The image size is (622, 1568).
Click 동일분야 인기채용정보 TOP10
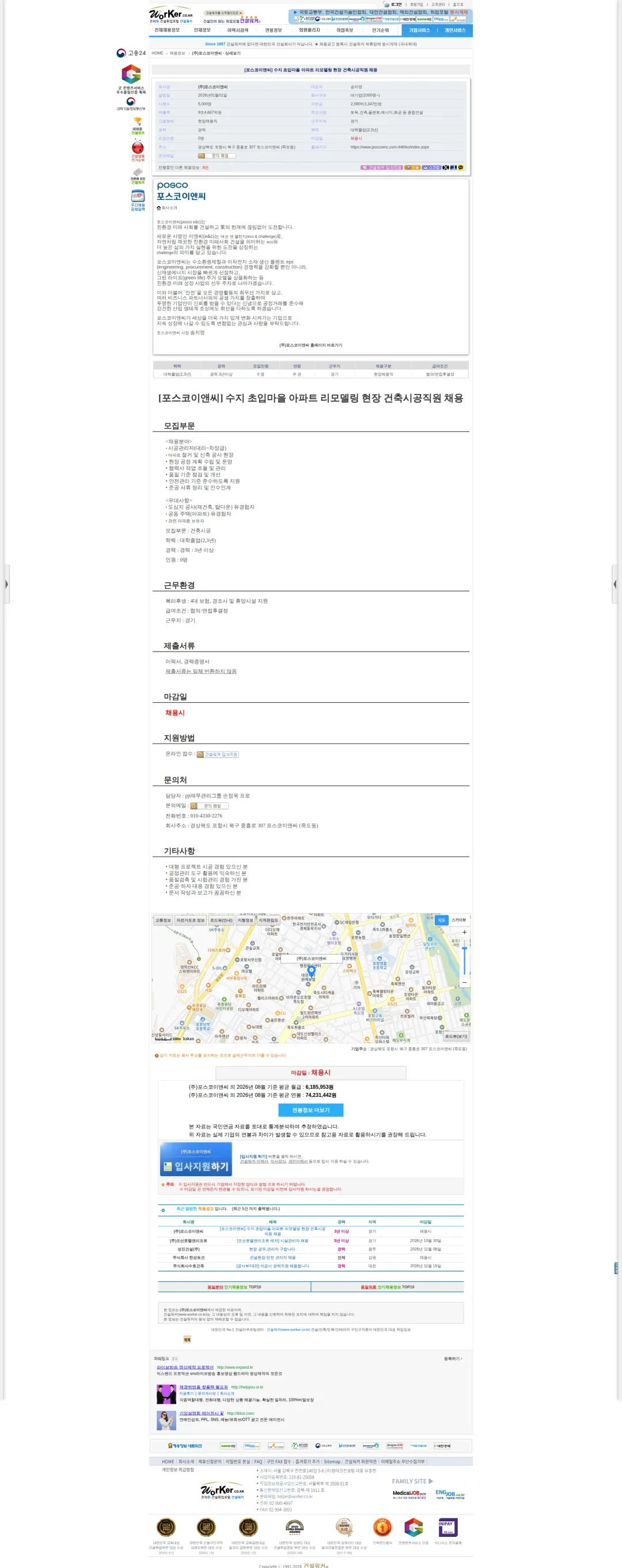234,1287
